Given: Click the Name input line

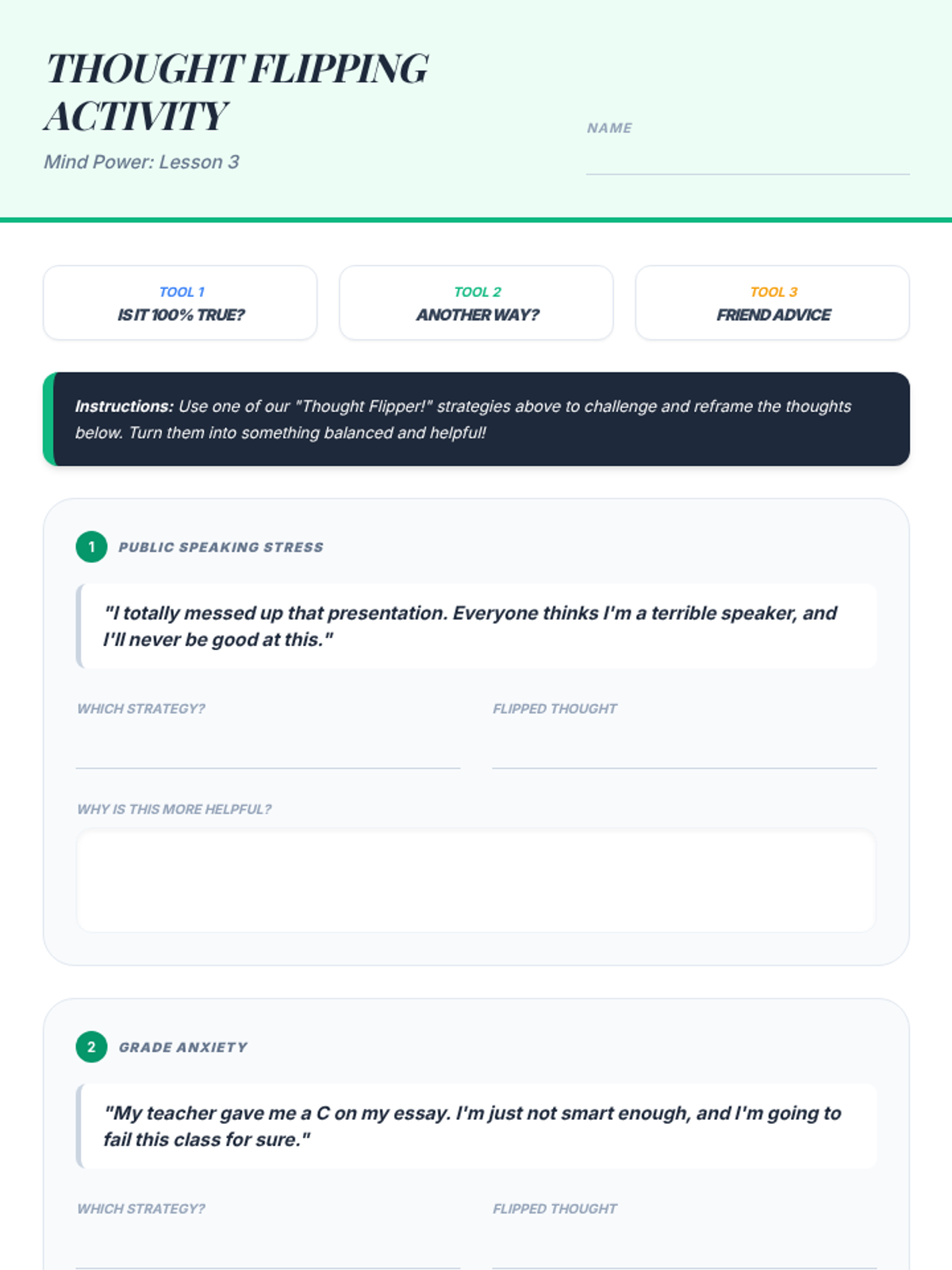Looking at the screenshot, I should [747, 159].
